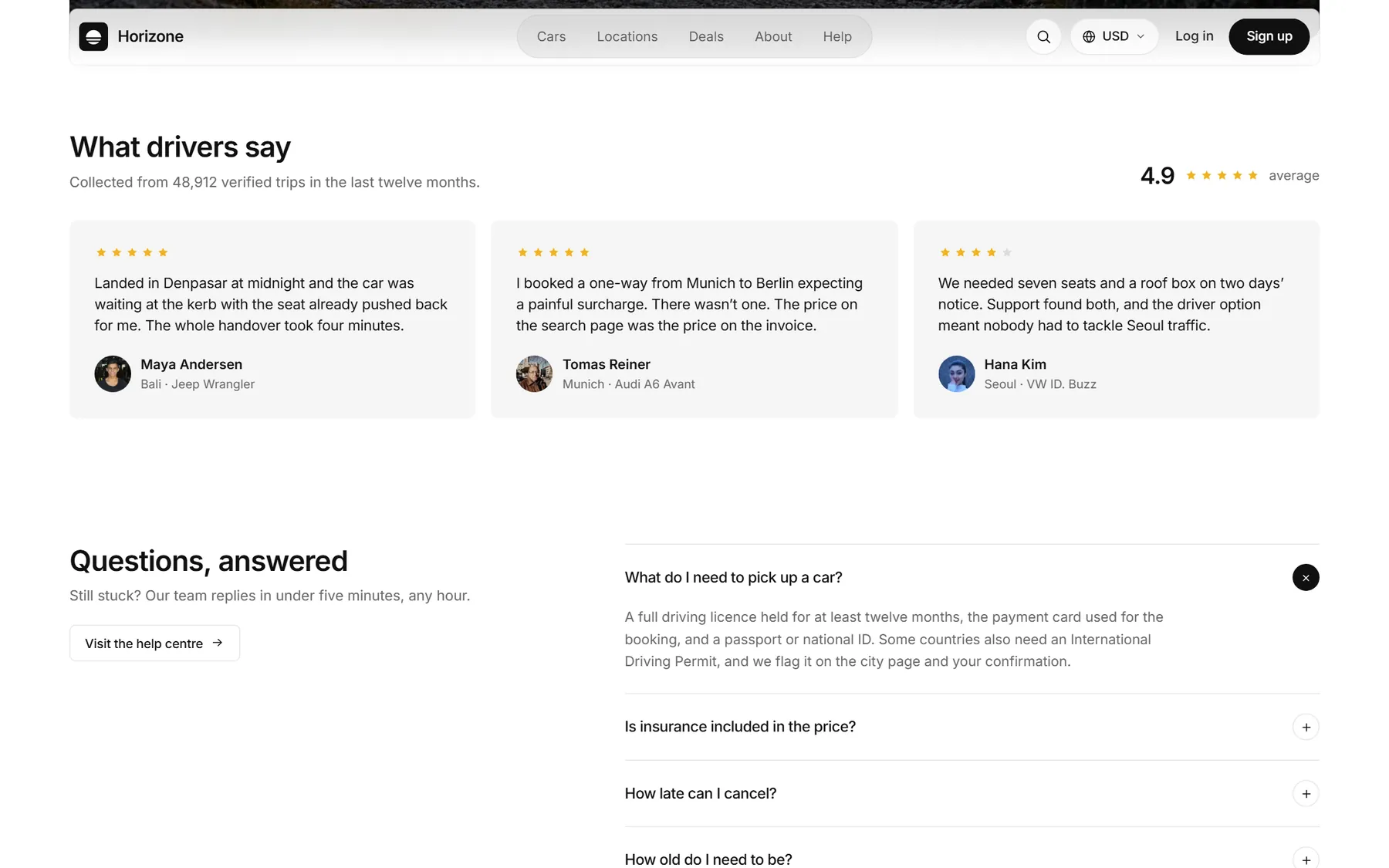This screenshot has width=1389, height=868.
Task: Click the 'average' label next to rating
Action: click(x=1293, y=175)
